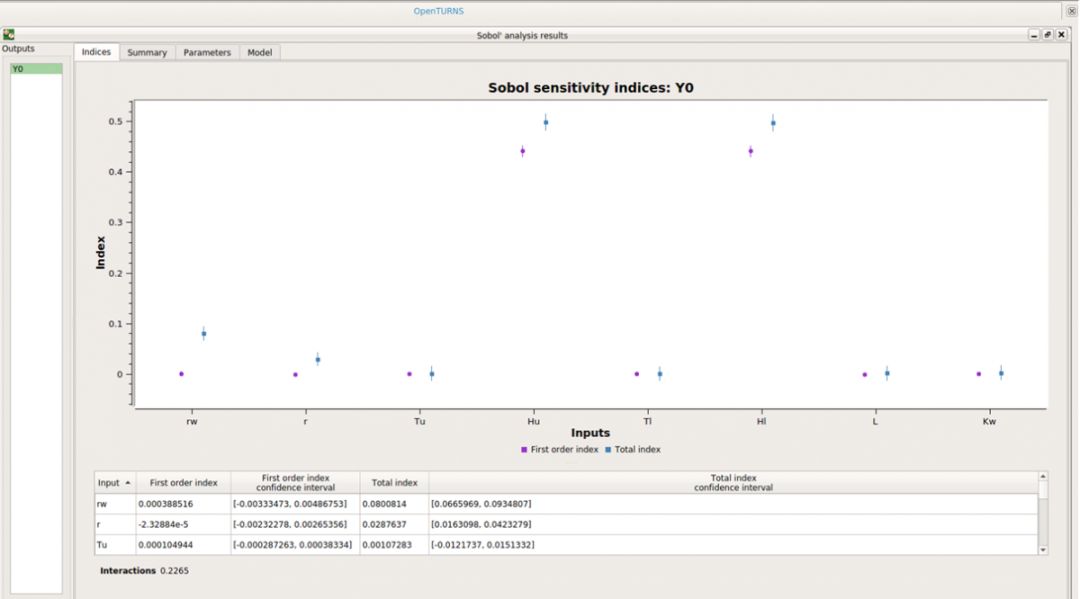This screenshot has height=599, width=1080.
Task: Click the Hl total index point
Action: click(773, 124)
